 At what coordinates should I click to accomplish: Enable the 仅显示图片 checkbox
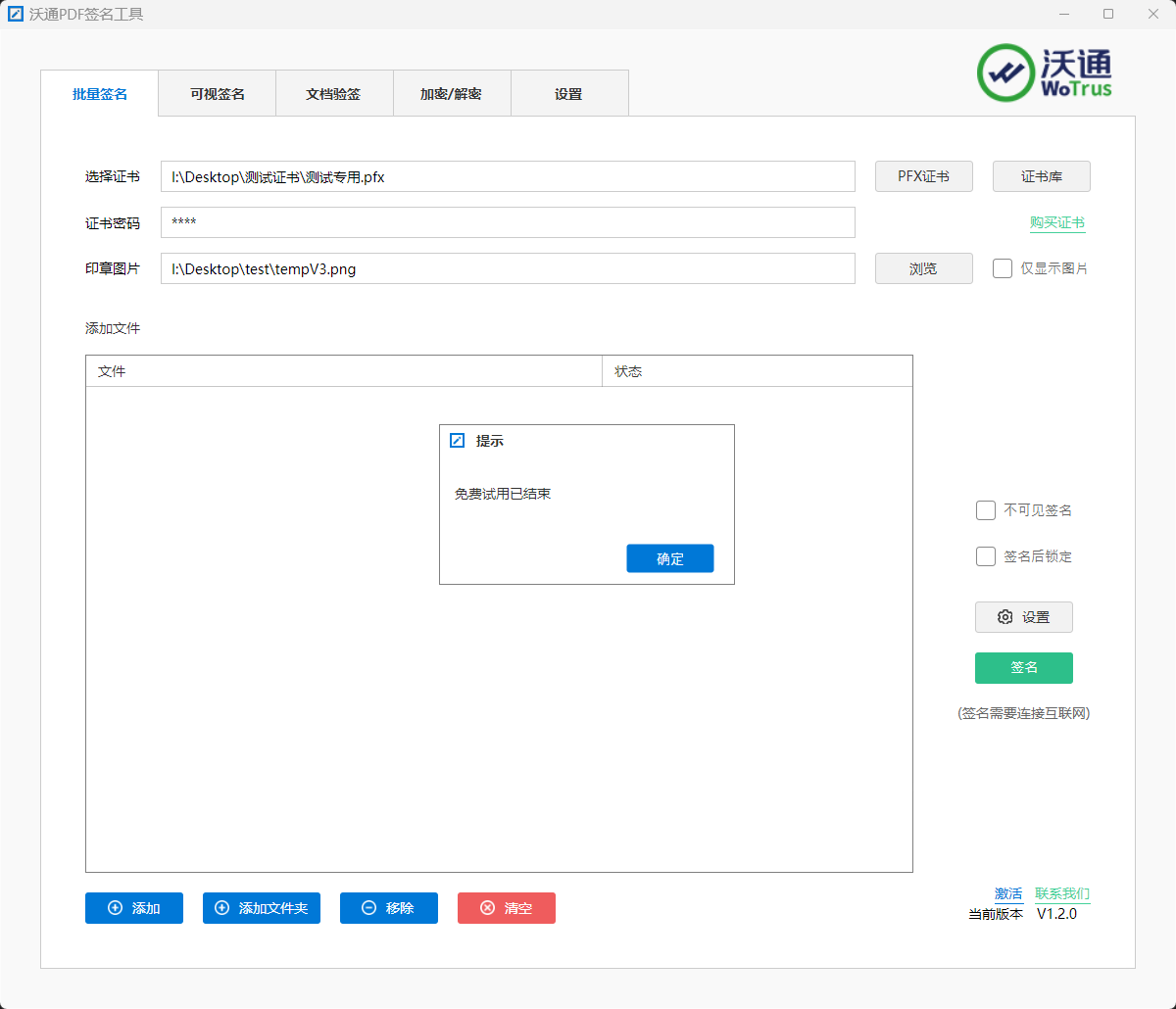coord(1002,268)
